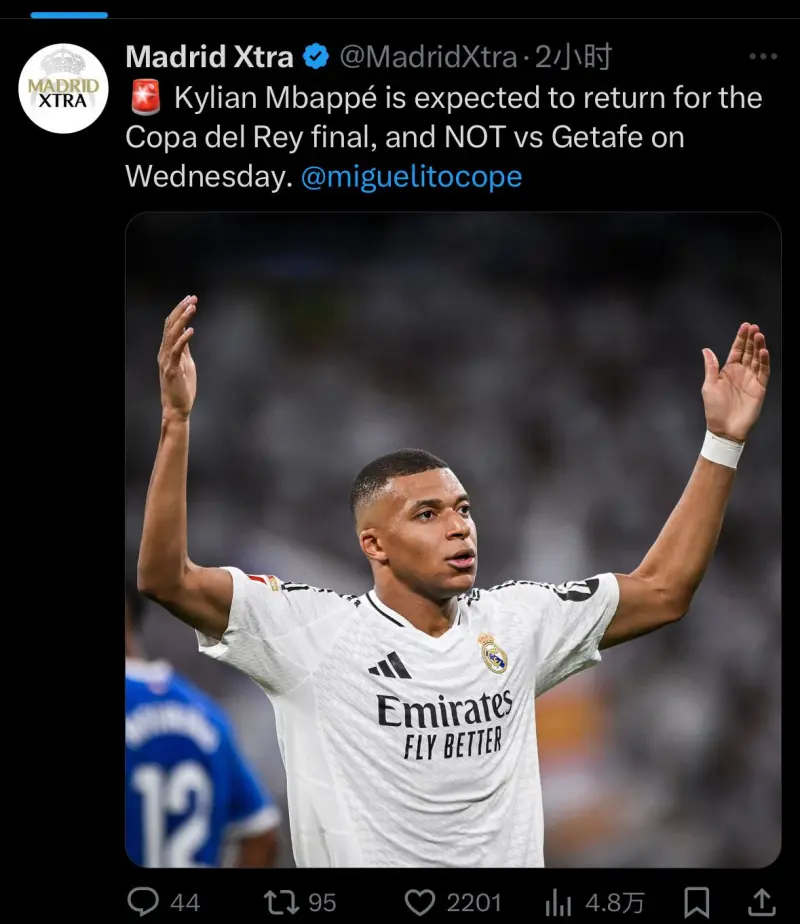Click the 4.8万 views count
The image size is (800, 924).
614,903
